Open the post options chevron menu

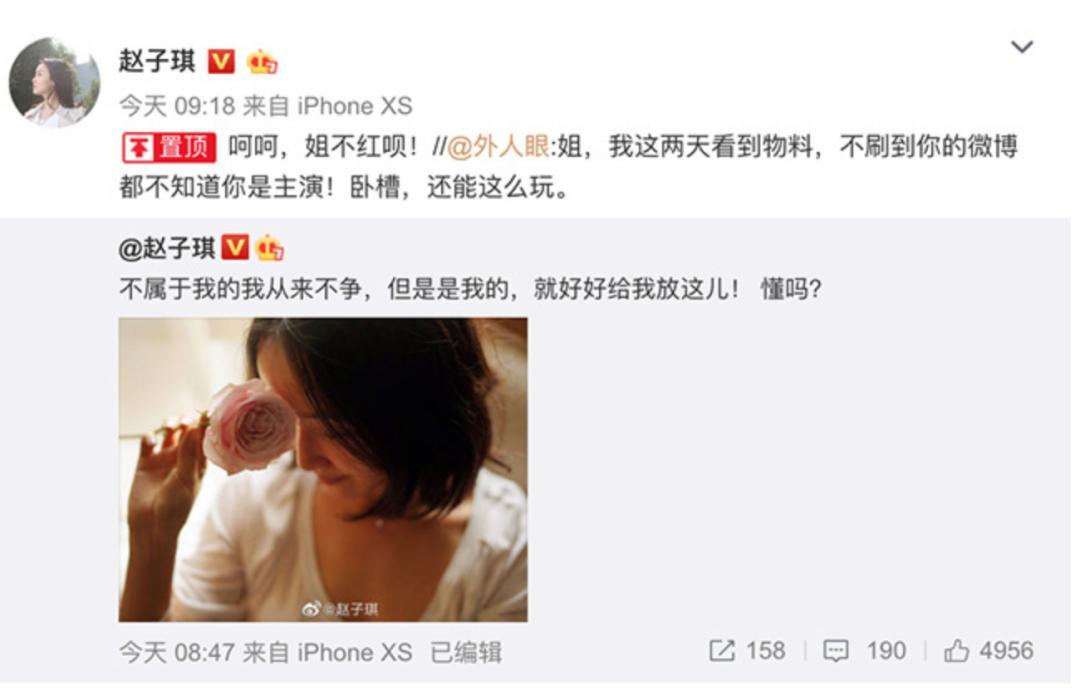(x=1021, y=47)
